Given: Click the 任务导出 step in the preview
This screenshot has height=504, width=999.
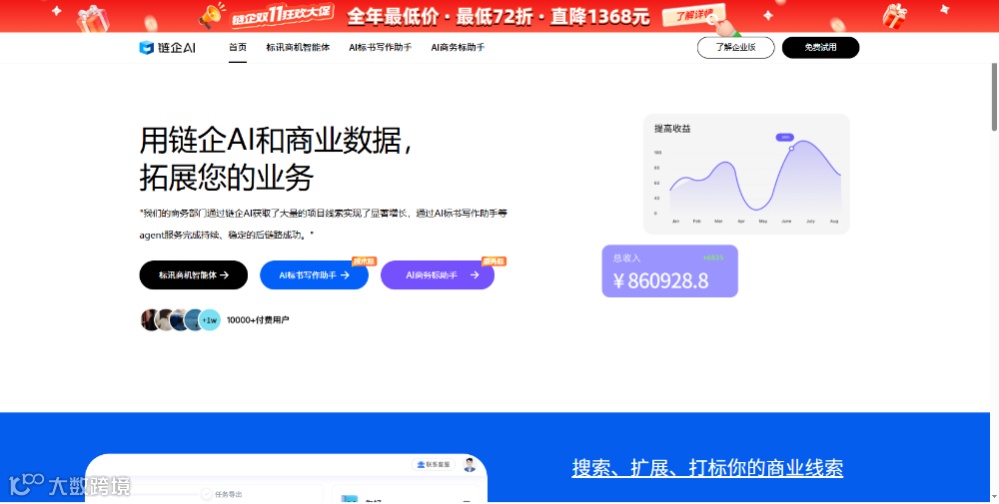Looking at the screenshot, I should point(222,494).
